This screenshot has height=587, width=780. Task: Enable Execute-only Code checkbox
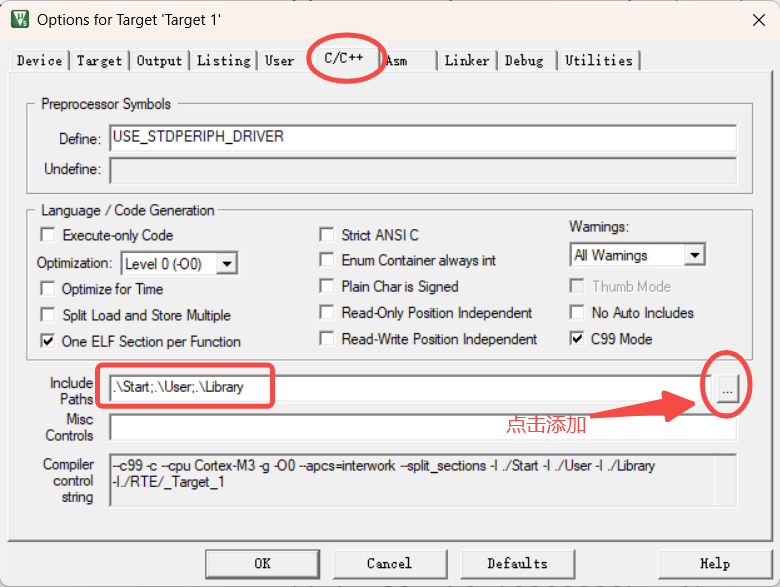point(48,235)
